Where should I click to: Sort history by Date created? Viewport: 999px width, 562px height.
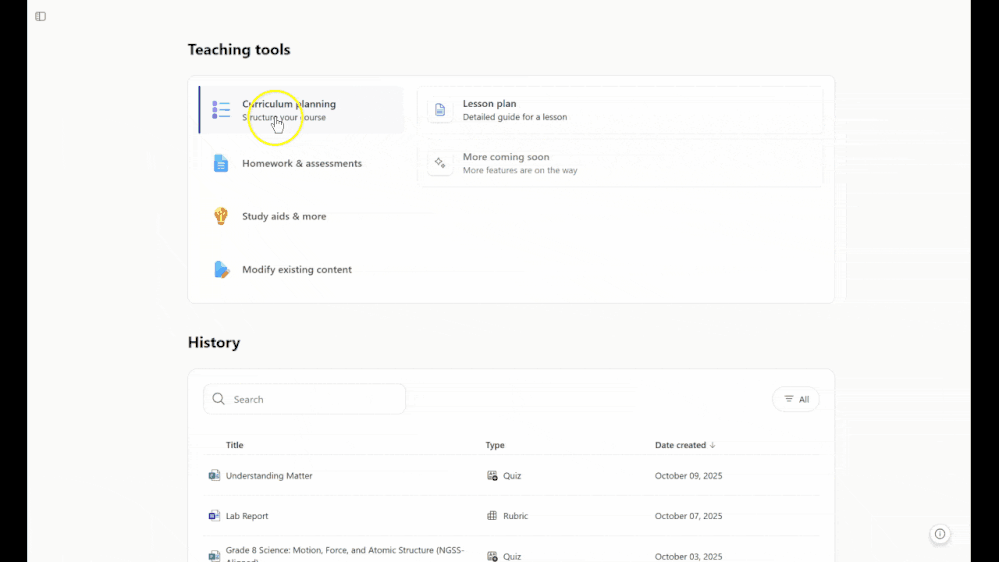685,445
